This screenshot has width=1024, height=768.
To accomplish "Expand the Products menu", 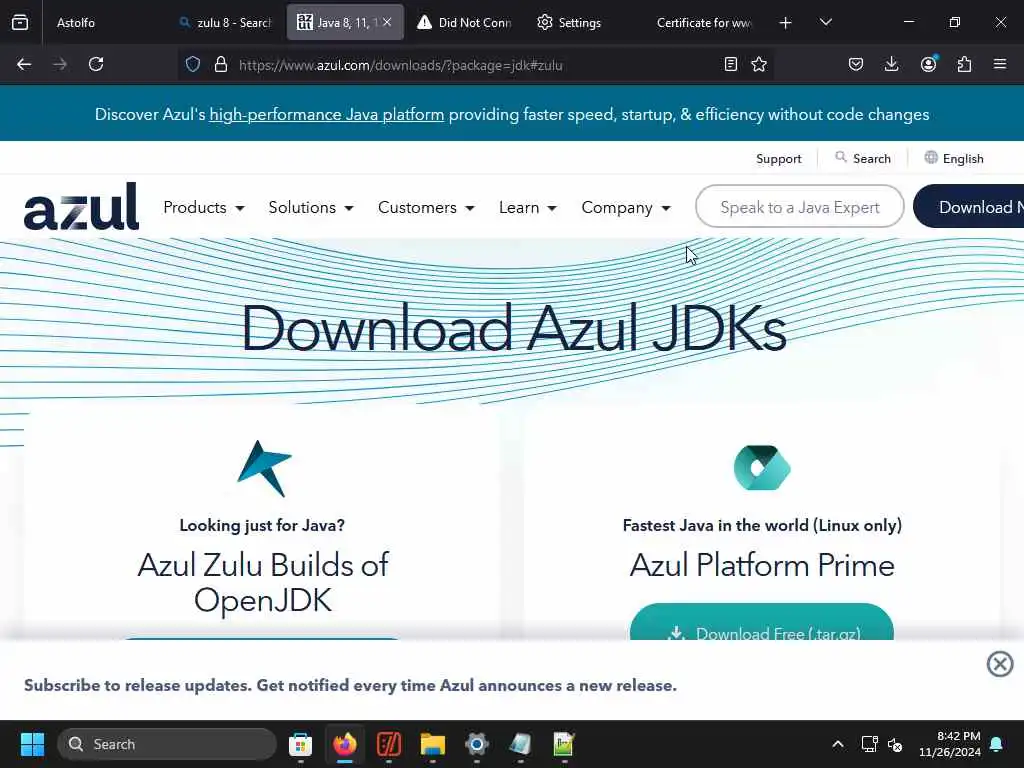I will [x=204, y=208].
